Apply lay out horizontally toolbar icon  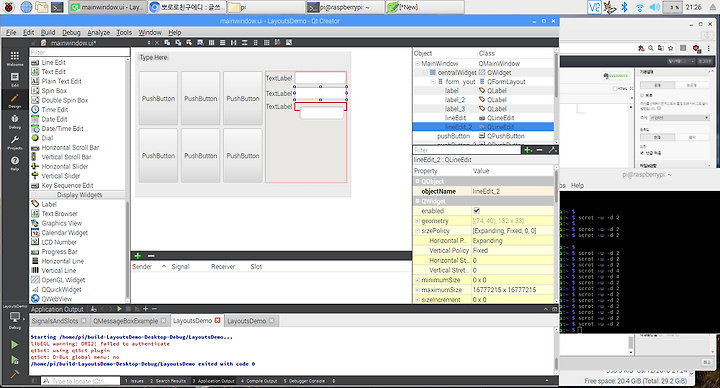click(211, 43)
